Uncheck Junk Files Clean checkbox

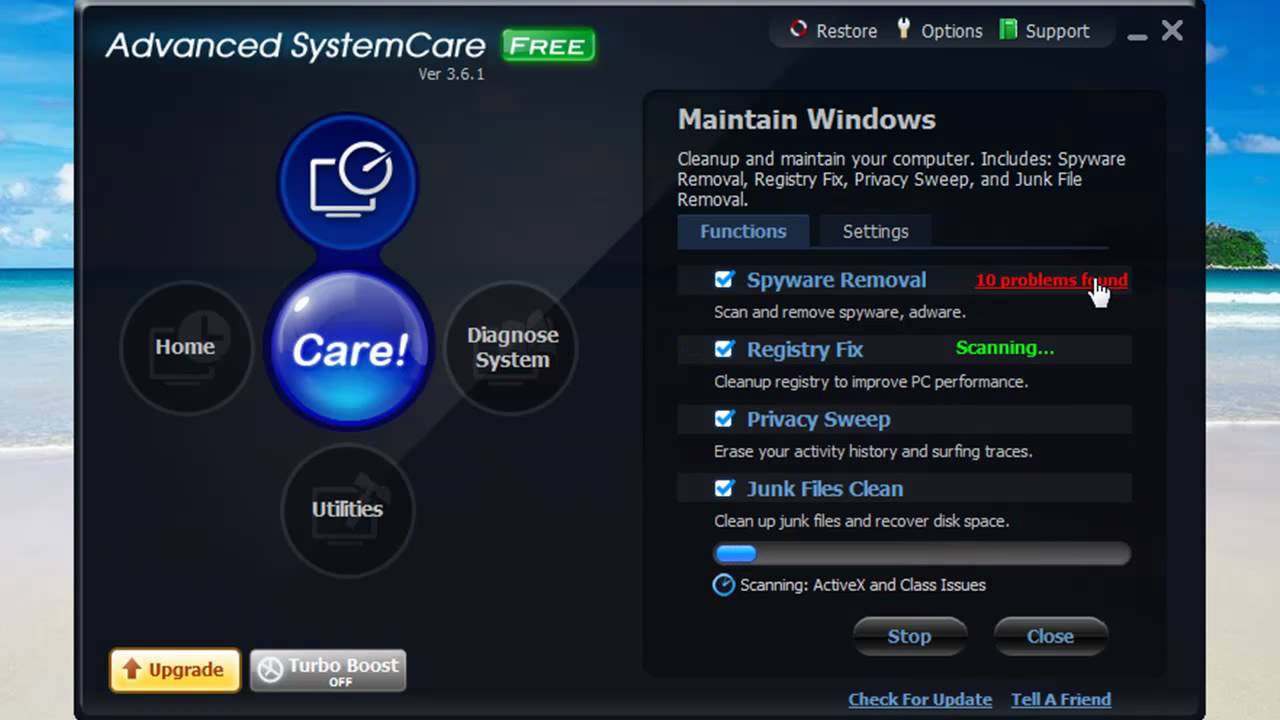tap(725, 488)
